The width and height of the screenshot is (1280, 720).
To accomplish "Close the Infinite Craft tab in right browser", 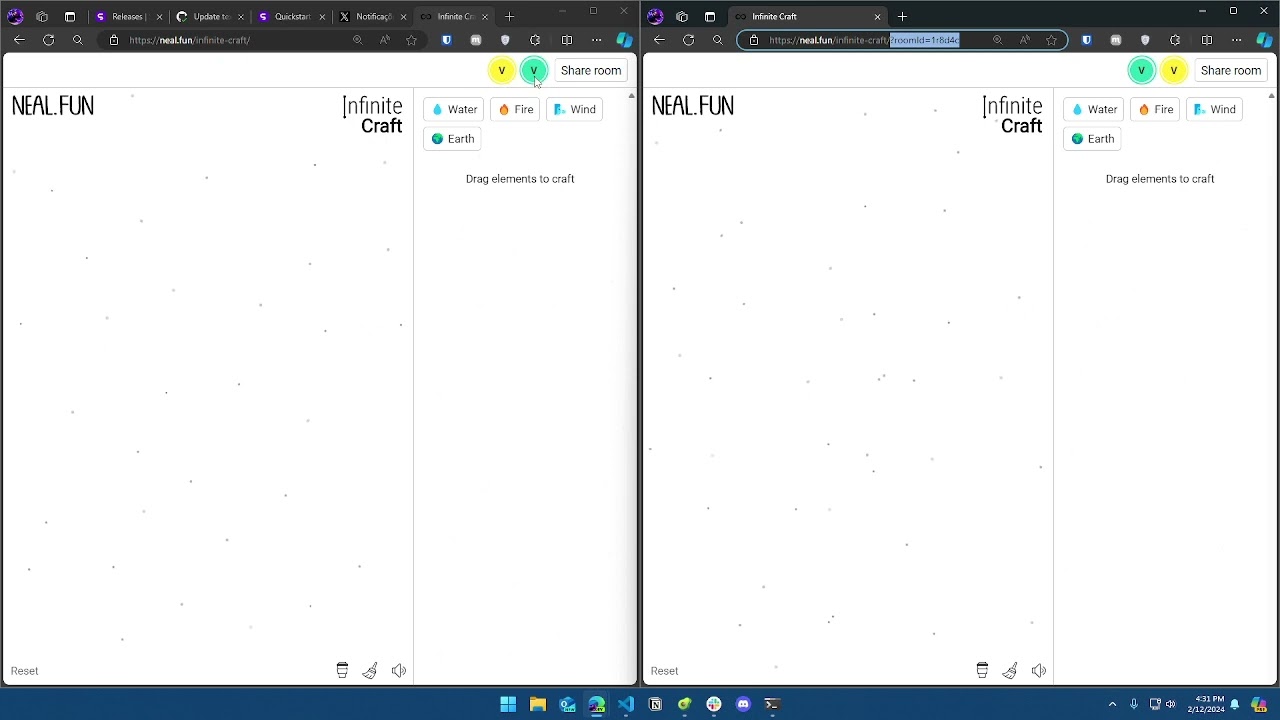I will (x=877, y=17).
